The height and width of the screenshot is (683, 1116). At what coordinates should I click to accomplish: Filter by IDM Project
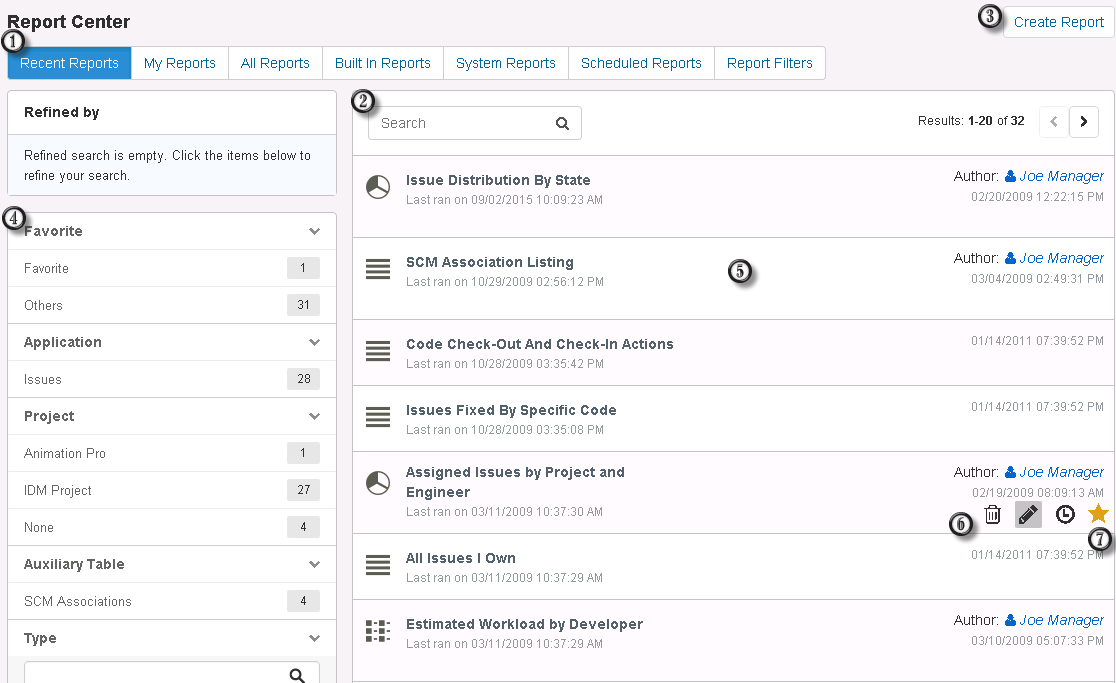click(x=58, y=490)
